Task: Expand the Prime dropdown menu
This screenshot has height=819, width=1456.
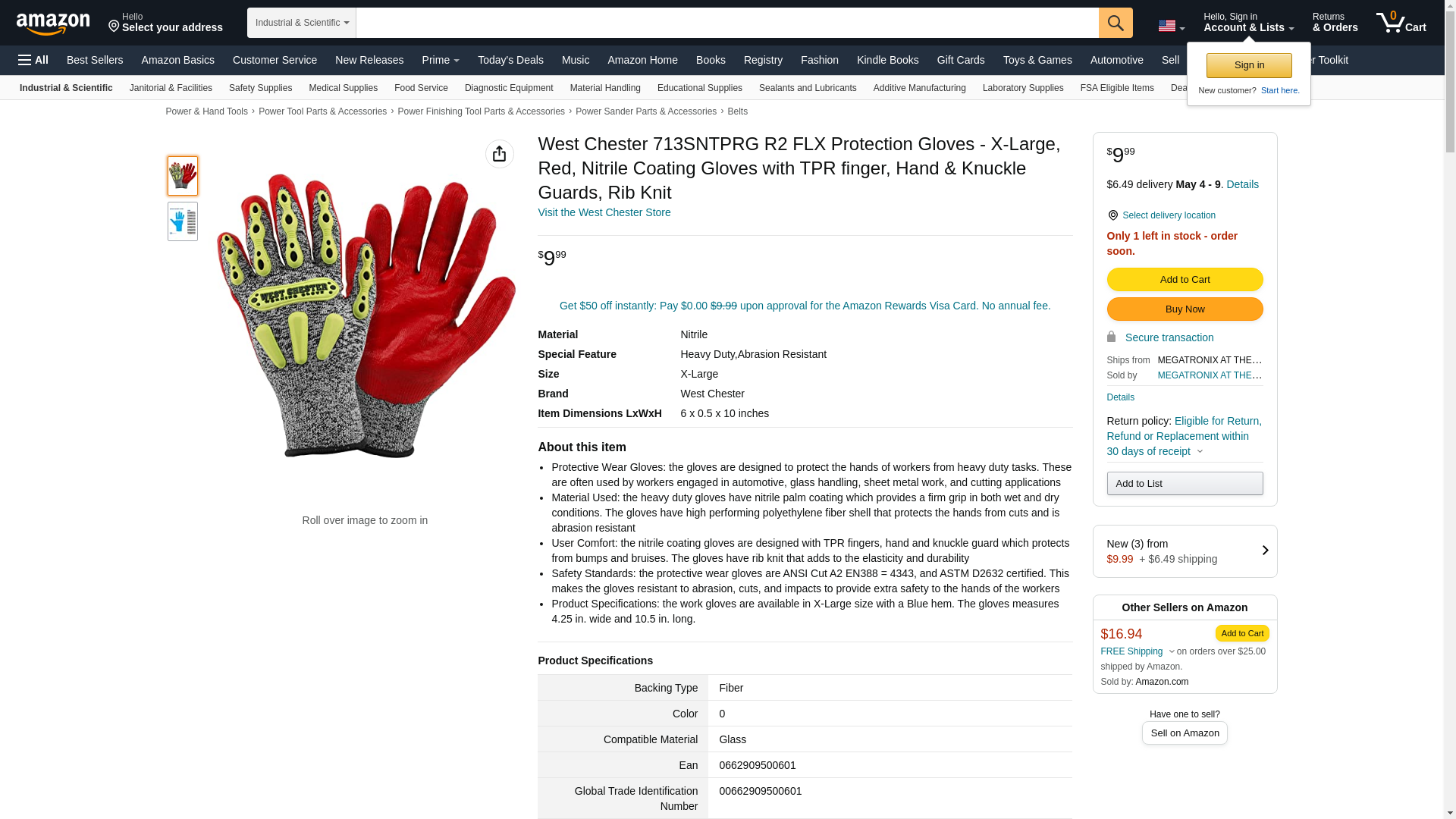Action: [441, 60]
